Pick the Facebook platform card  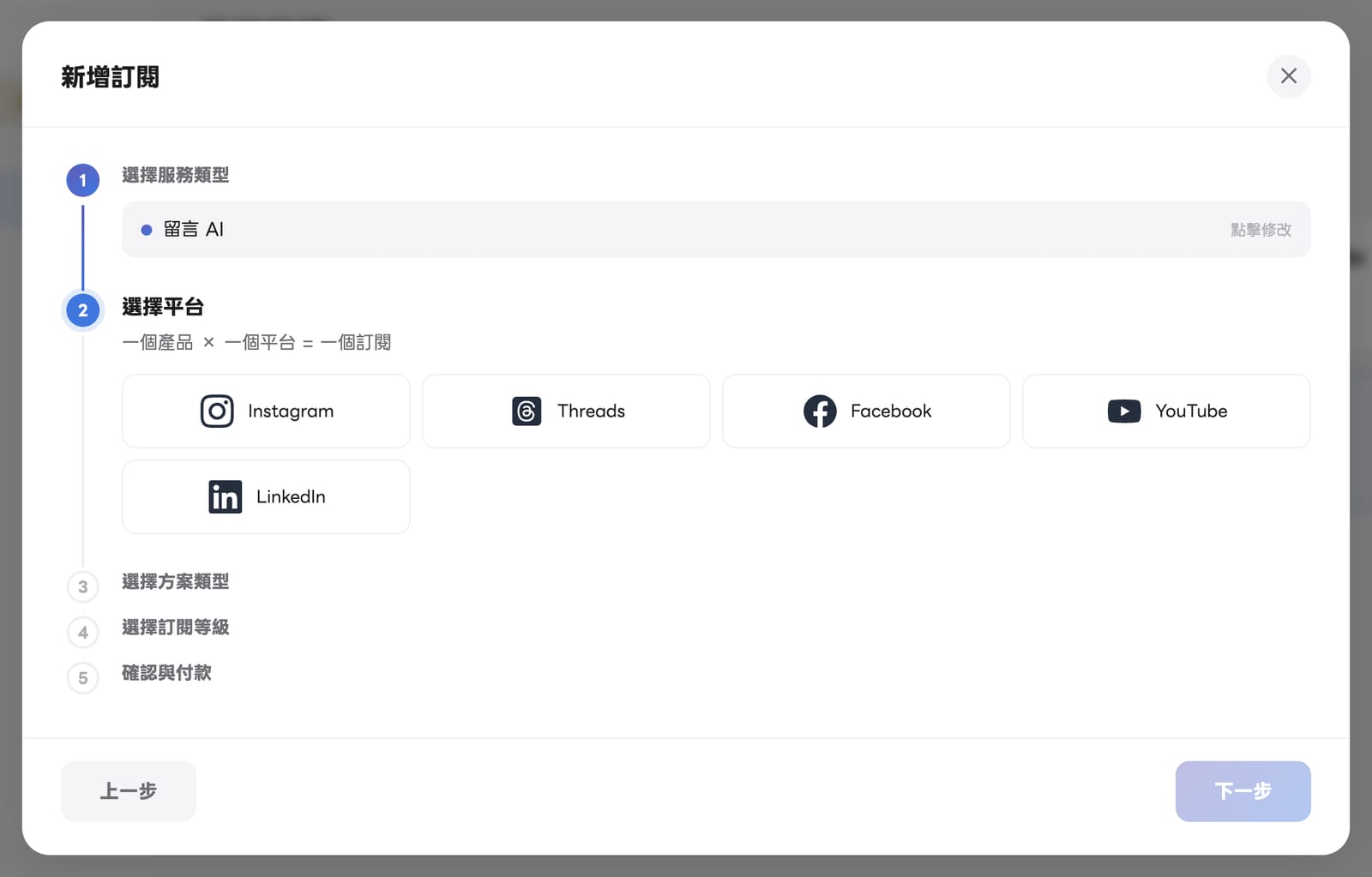click(x=866, y=411)
